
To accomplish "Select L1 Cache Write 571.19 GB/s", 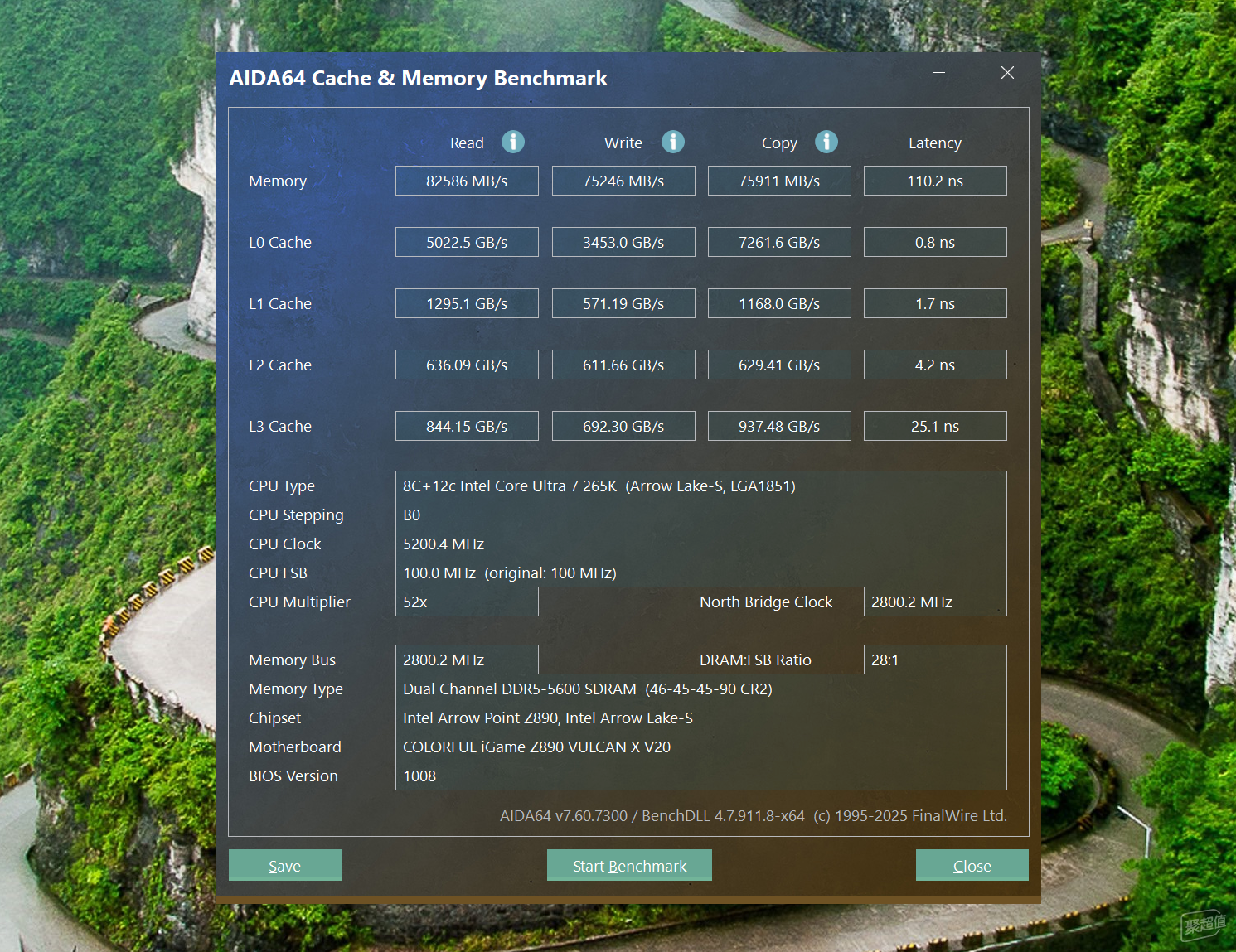I will (623, 303).
